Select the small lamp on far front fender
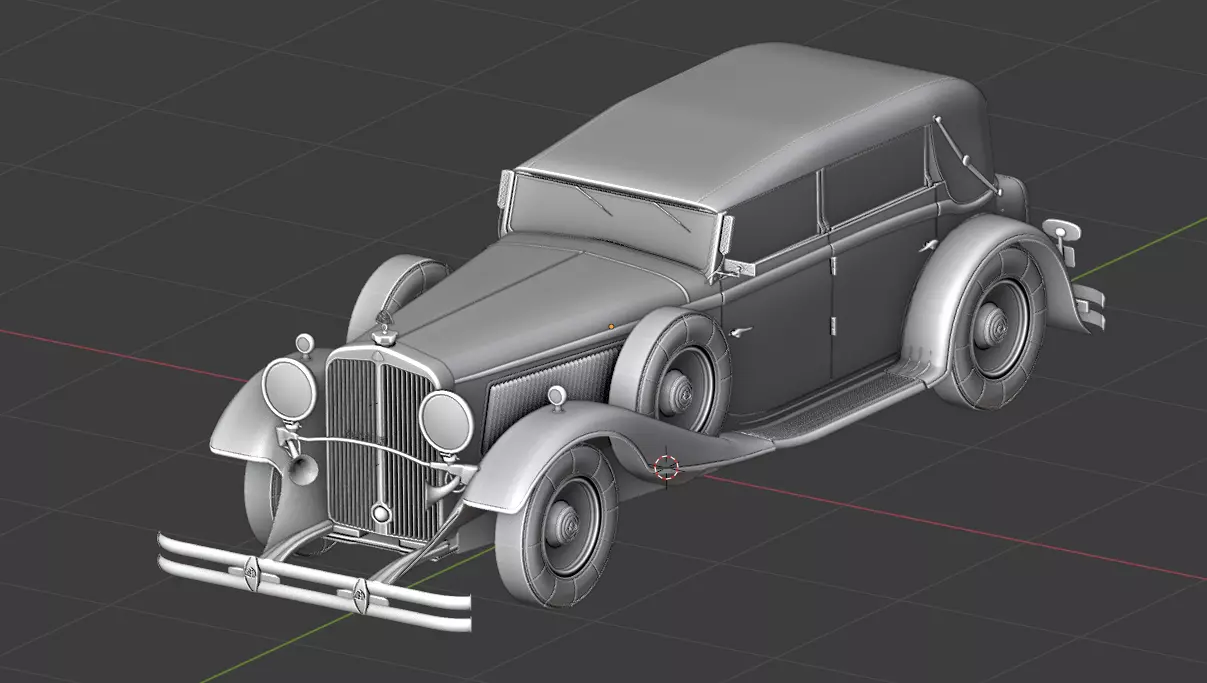Image resolution: width=1207 pixels, height=683 pixels. [x=303, y=345]
